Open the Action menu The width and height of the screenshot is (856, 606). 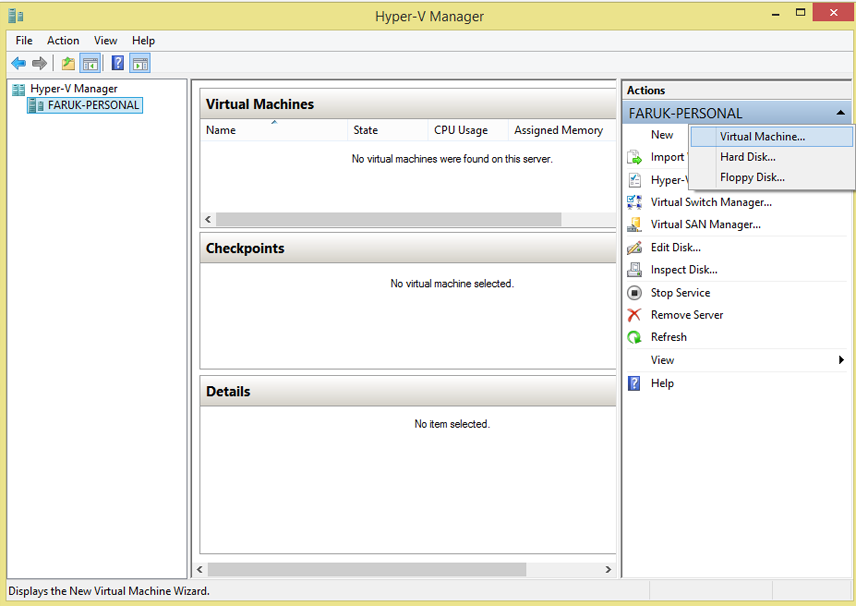point(63,40)
